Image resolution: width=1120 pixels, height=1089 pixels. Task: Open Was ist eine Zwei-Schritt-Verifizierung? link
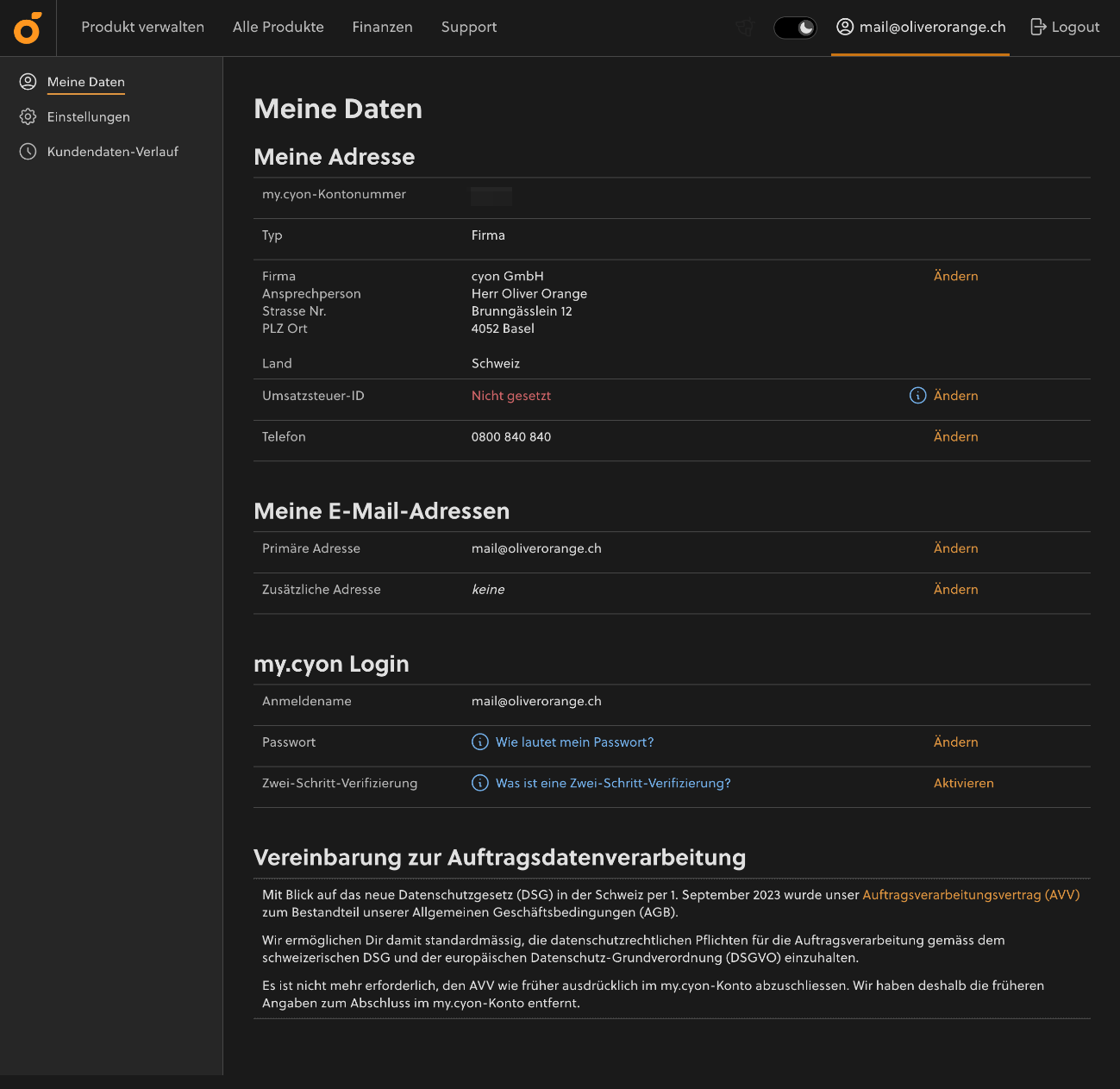point(613,784)
